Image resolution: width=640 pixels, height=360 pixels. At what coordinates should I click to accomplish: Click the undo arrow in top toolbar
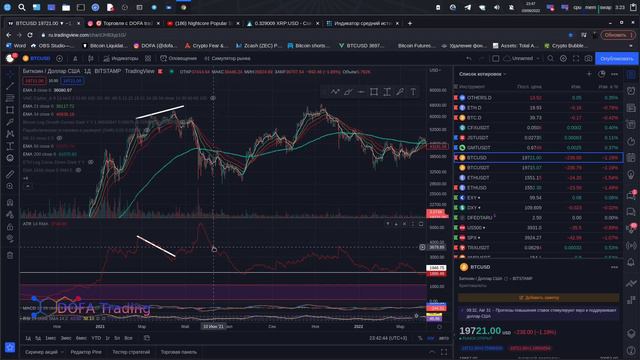click(x=469, y=59)
